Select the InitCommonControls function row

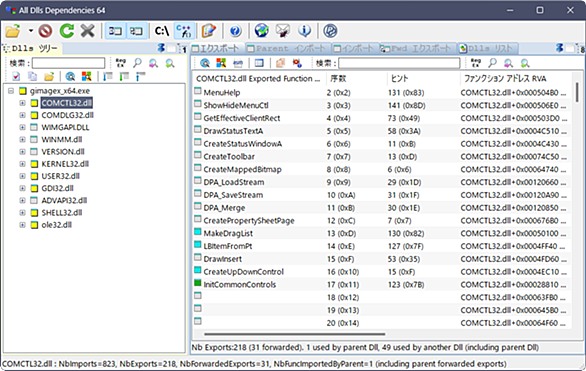tap(382, 284)
